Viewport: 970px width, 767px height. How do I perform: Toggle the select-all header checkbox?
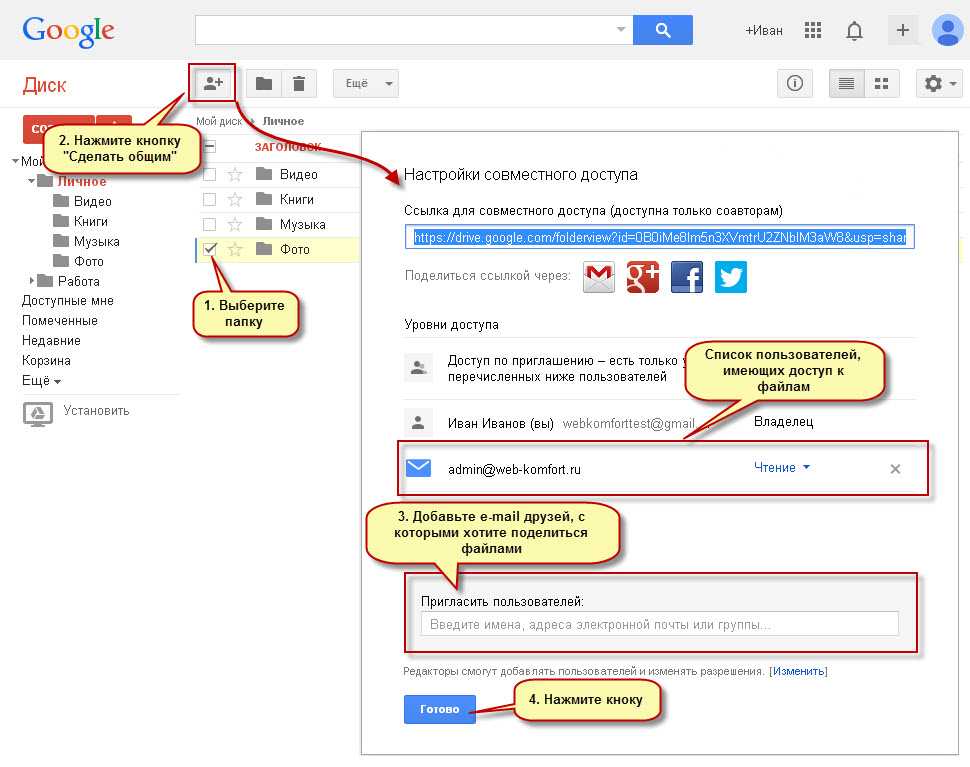click(210, 147)
